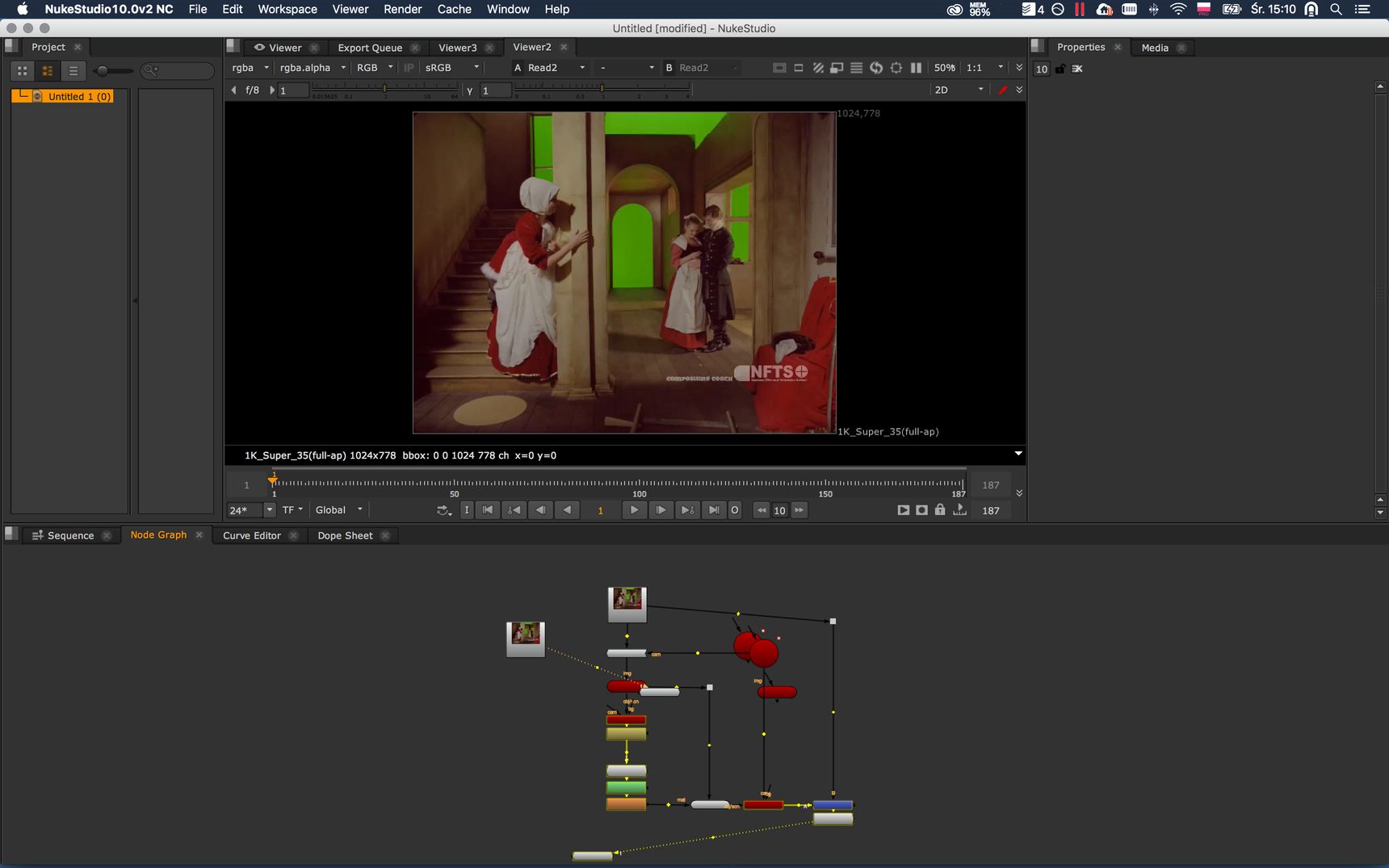Adjust the gain slider next to f/8
Image resolution: width=1389 pixels, height=868 pixels.
pyautogui.click(x=384, y=89)
